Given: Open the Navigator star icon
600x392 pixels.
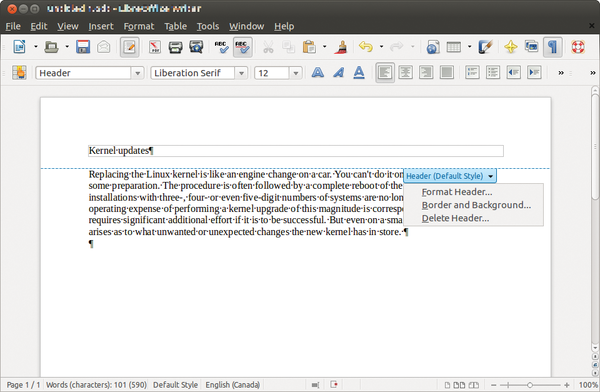Looking at the screenshot, I should (x=510, y=47).
